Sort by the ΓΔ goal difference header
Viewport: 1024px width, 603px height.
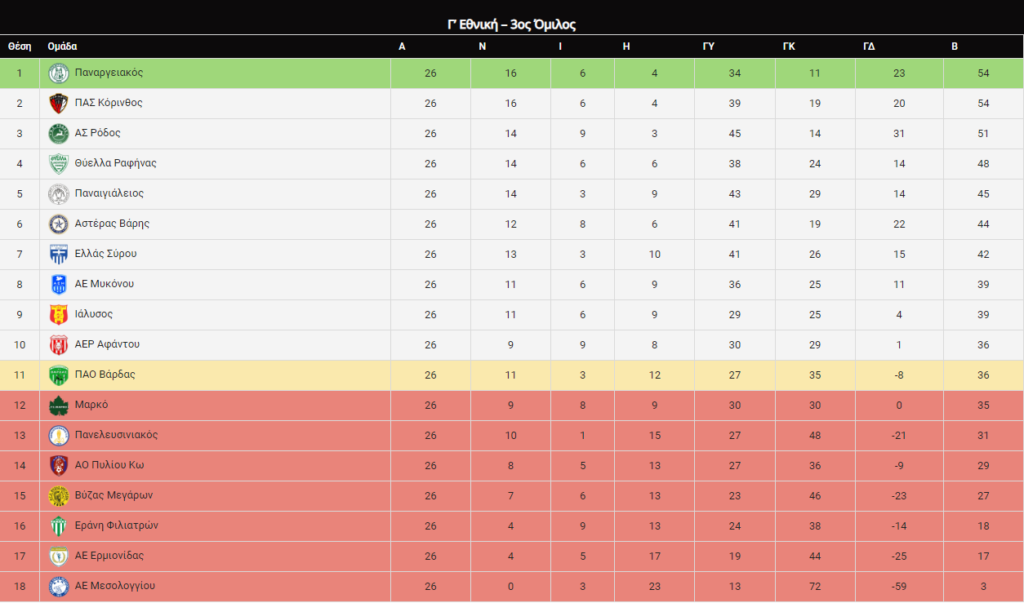point(869,46)
